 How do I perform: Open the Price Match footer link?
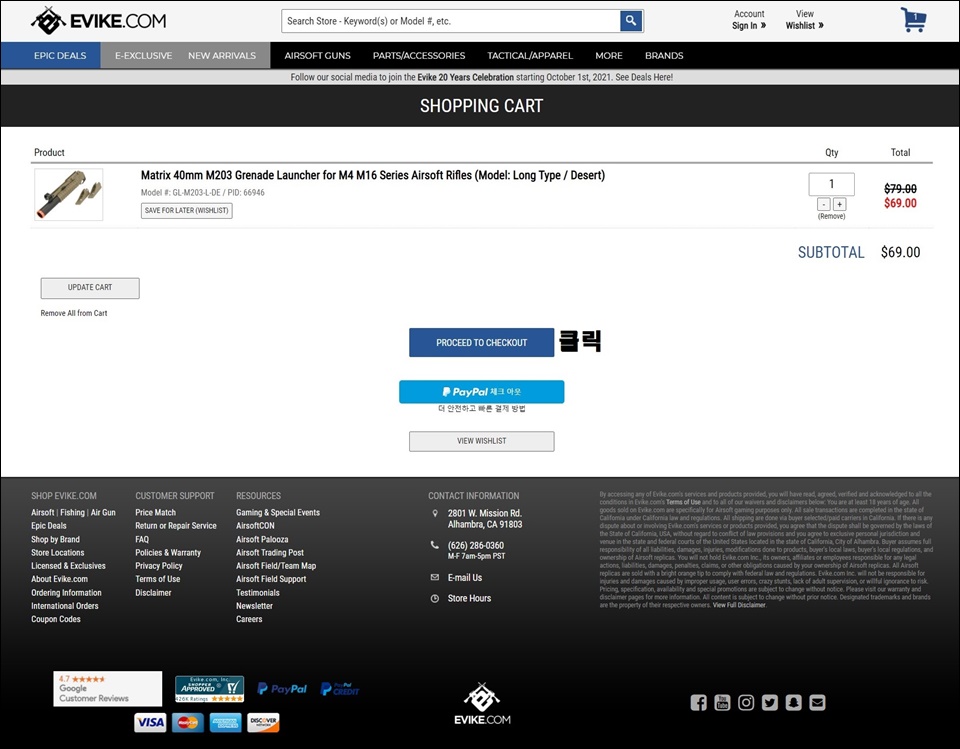pyautogui.click(x=156, y=513)
